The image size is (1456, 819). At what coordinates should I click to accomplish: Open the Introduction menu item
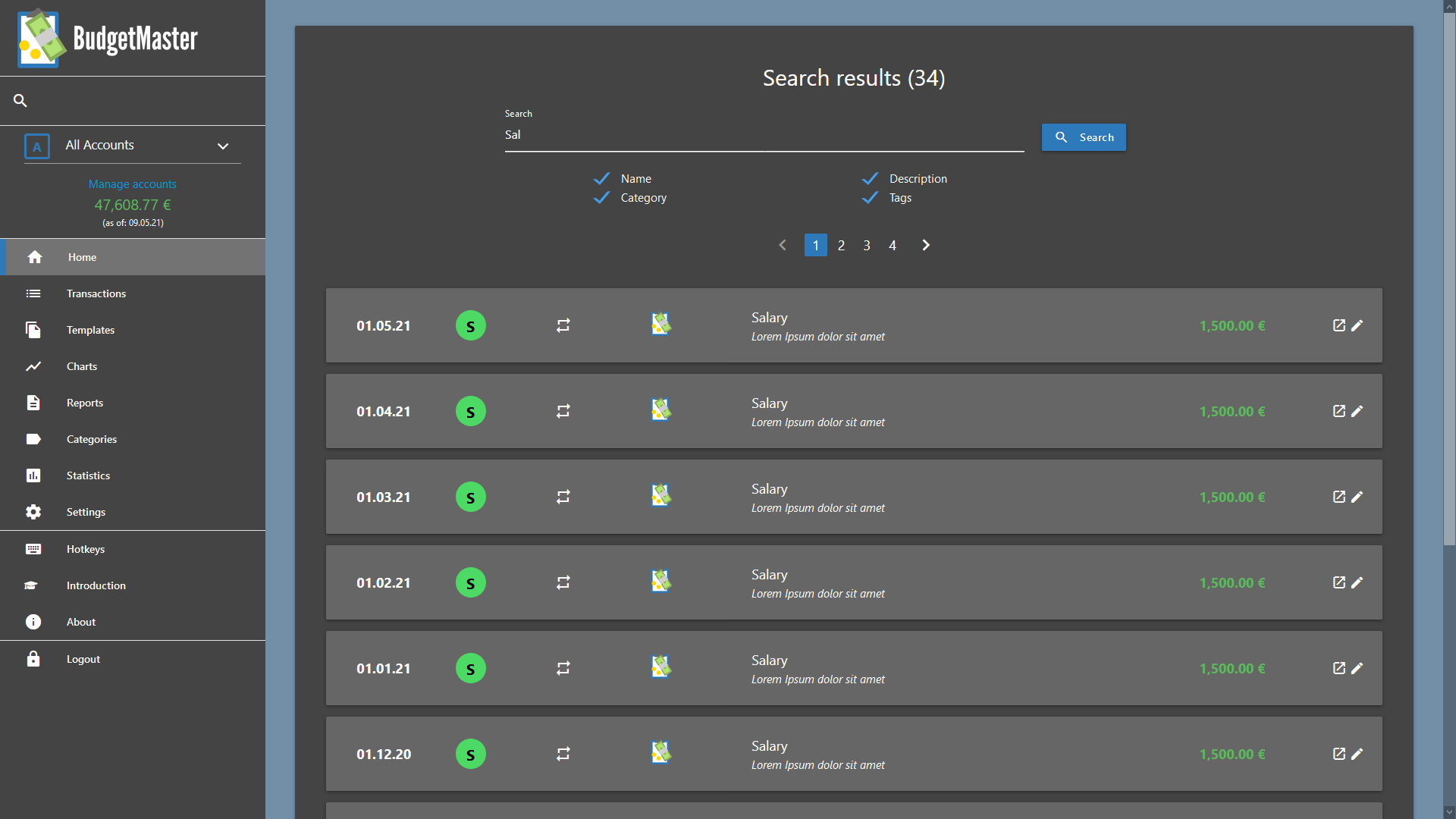133,585
